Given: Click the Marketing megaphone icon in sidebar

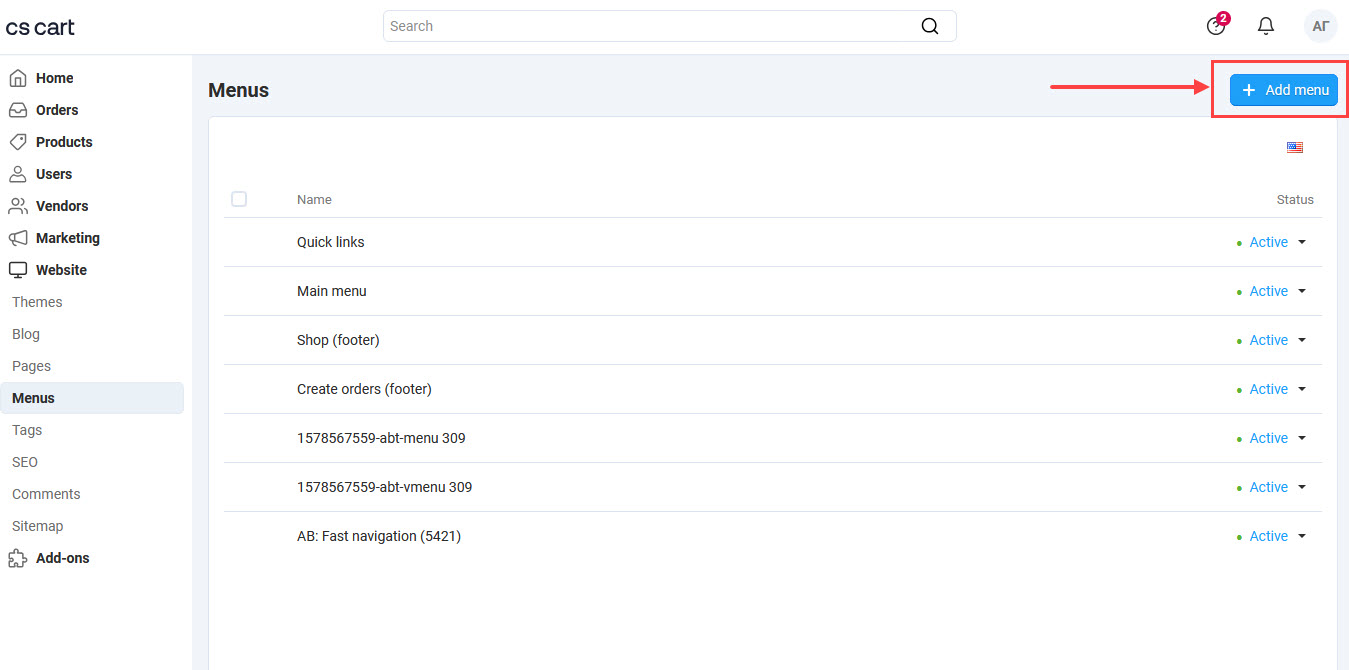Looking at the screenshot, I should coord(18,238).
